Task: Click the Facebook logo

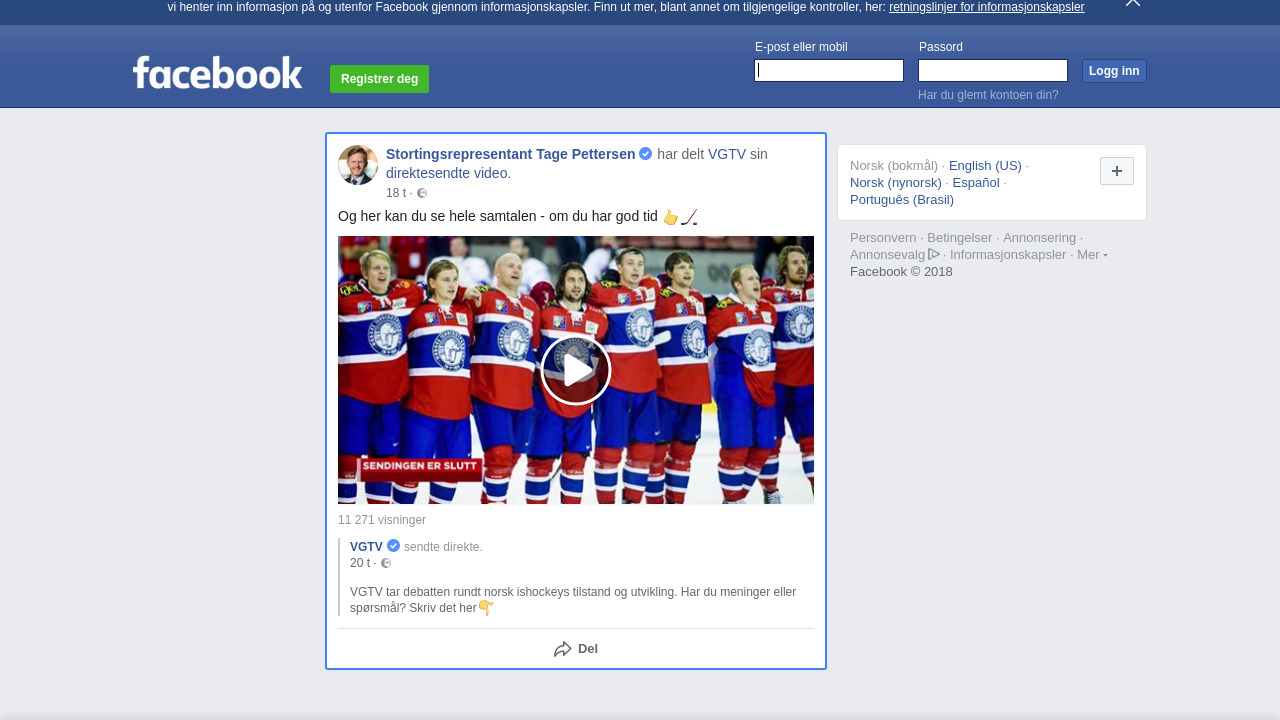Action: click(217, 73)
